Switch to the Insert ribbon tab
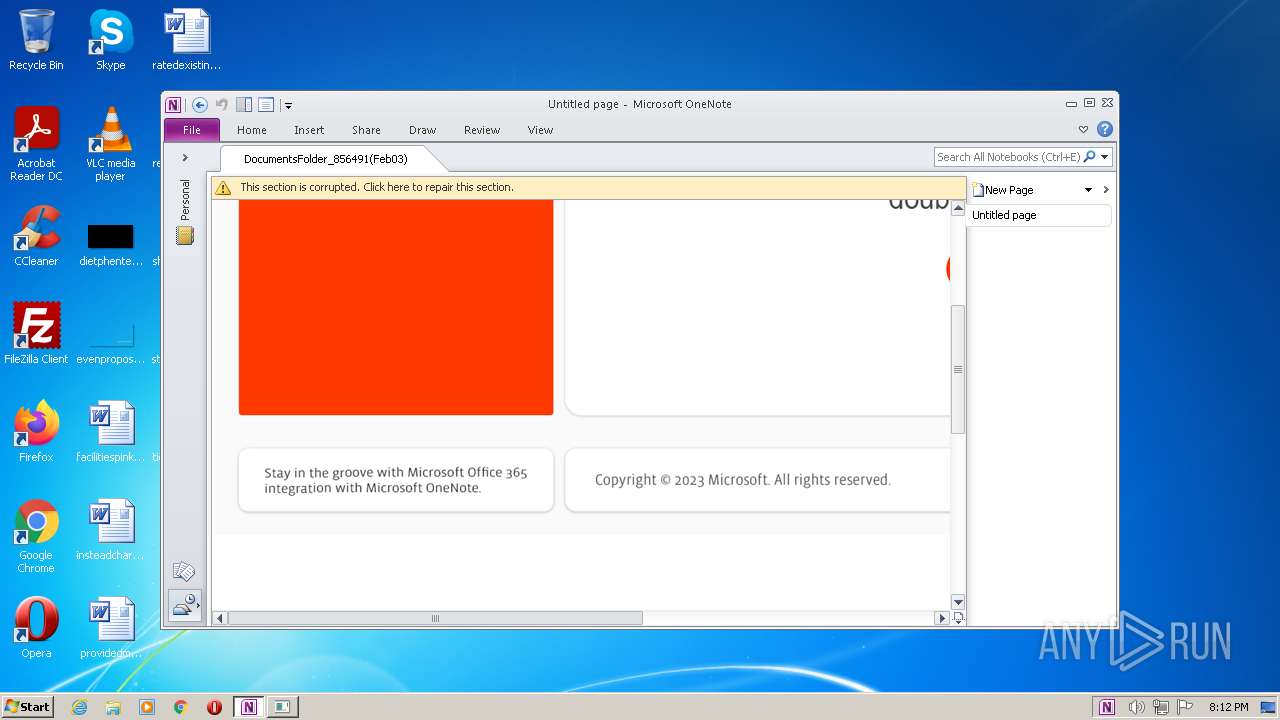Image resolution: width=1280 pixels, height=720 pixels. (x=309, y=130)
